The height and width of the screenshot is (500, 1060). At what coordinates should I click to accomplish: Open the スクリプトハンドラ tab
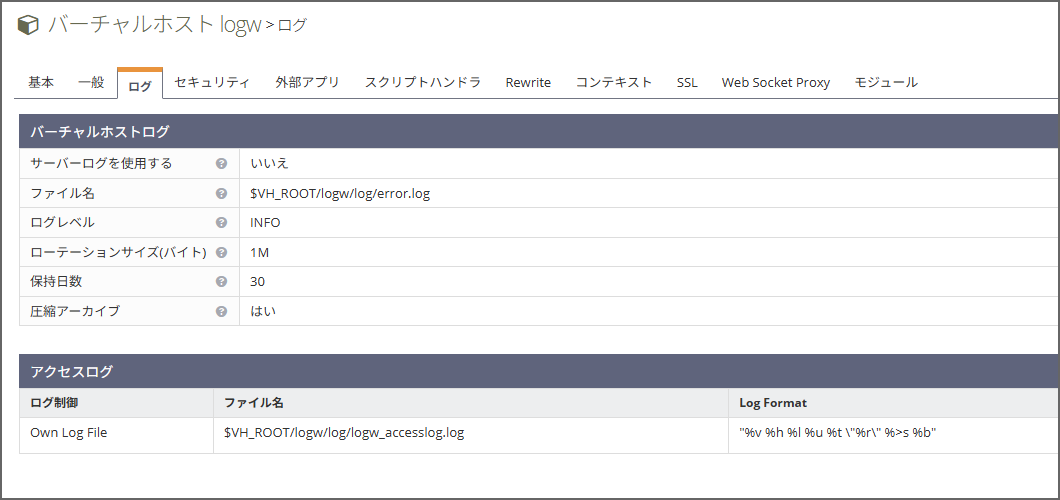(422, 82)
